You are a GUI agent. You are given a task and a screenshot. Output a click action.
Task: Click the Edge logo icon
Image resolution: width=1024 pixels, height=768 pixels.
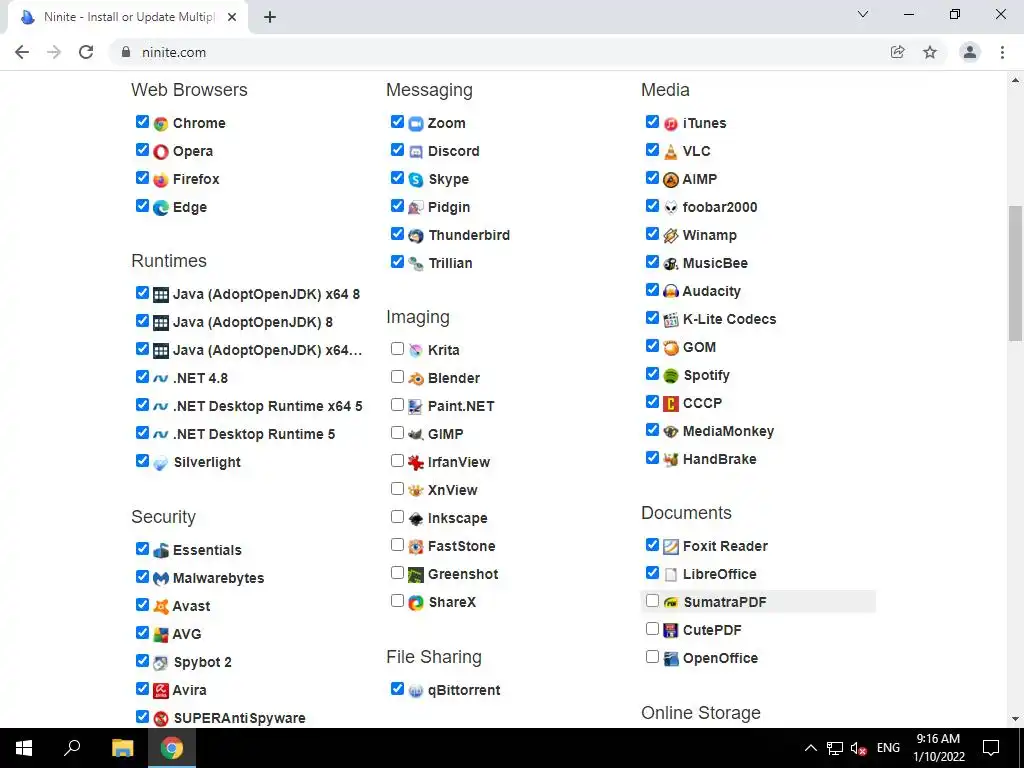[x=161, y=208]
